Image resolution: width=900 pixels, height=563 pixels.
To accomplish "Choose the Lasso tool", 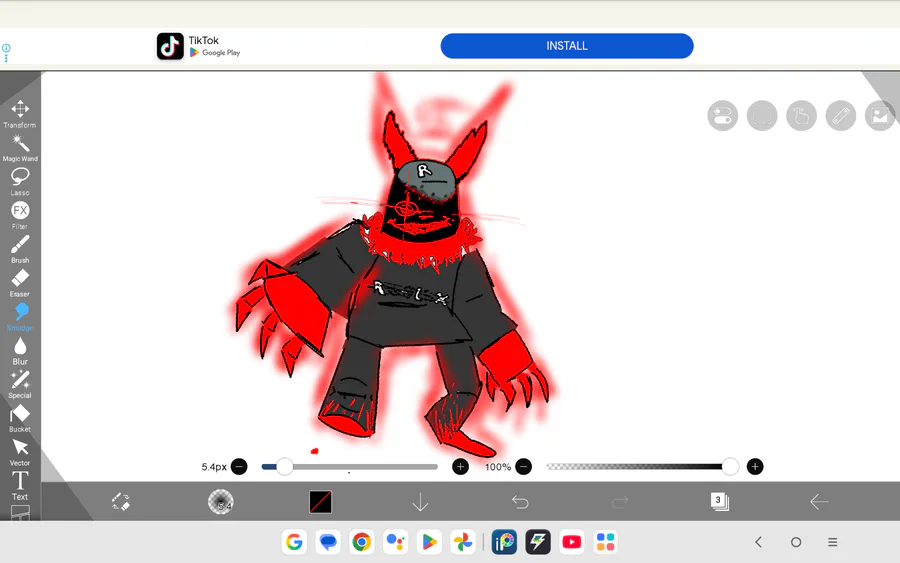I will coord(20,181).
